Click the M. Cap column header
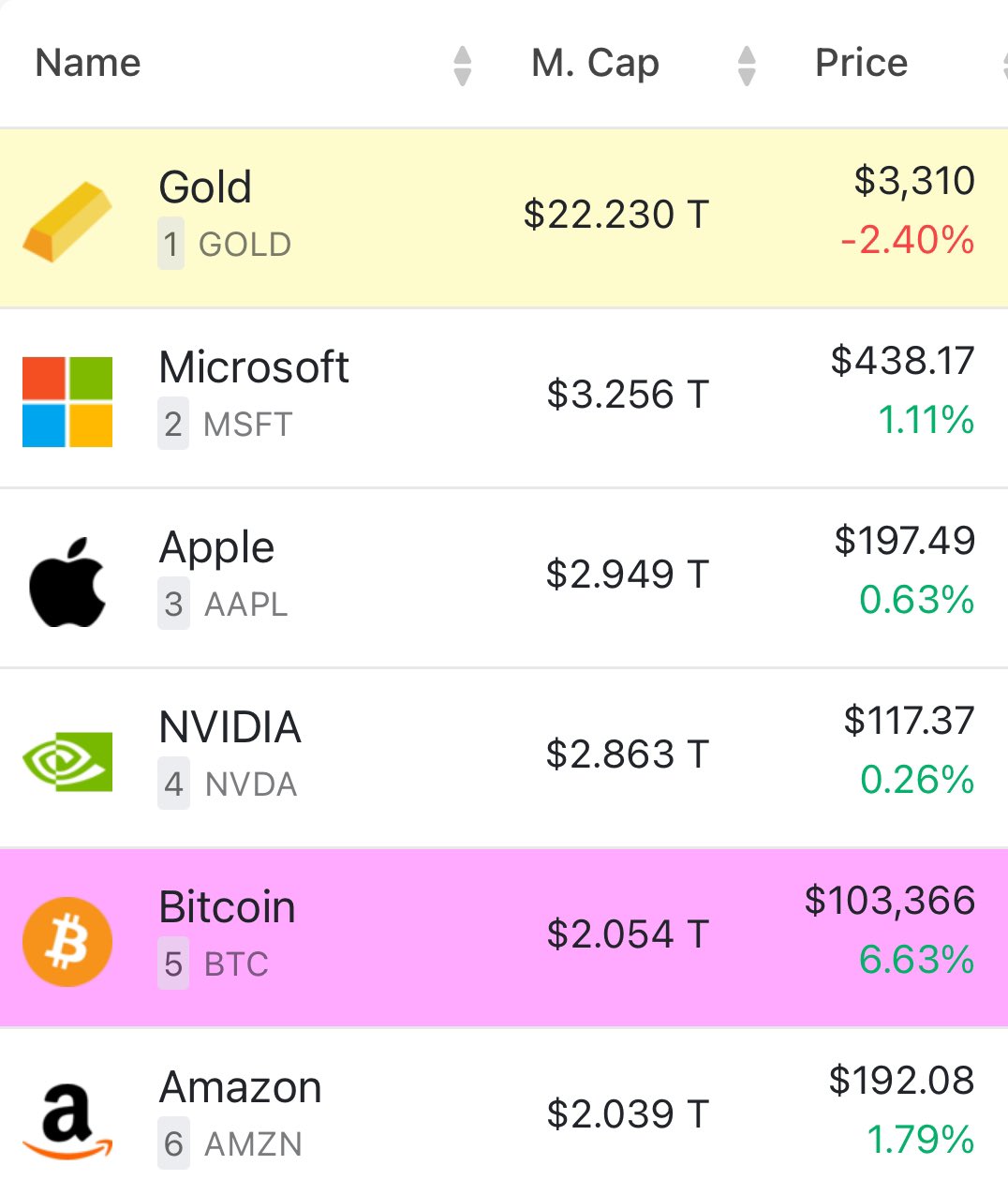Viewport: 1008px width, 1195px height. [595, 63]
